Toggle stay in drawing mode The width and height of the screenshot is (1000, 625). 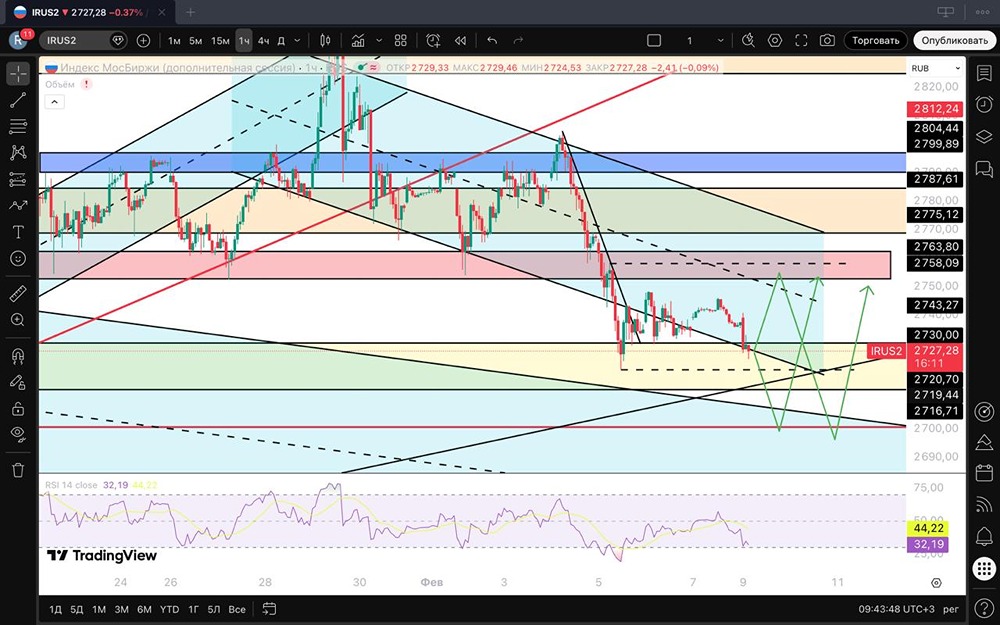tap(18, 382)
